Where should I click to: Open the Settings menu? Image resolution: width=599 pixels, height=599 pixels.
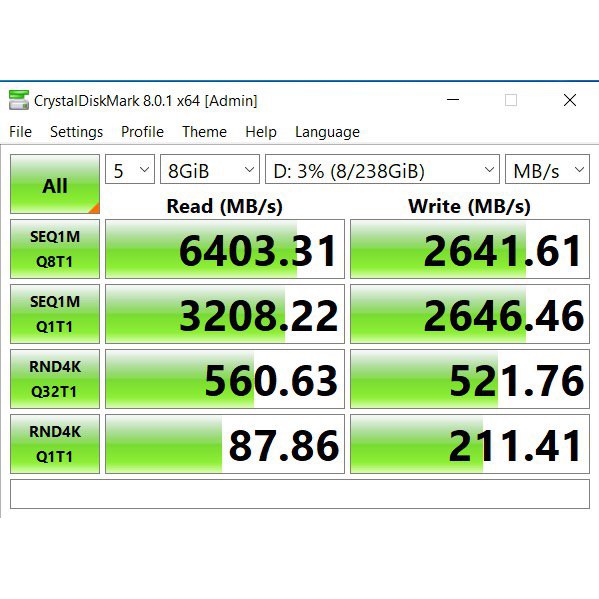(x=76, y=132)
